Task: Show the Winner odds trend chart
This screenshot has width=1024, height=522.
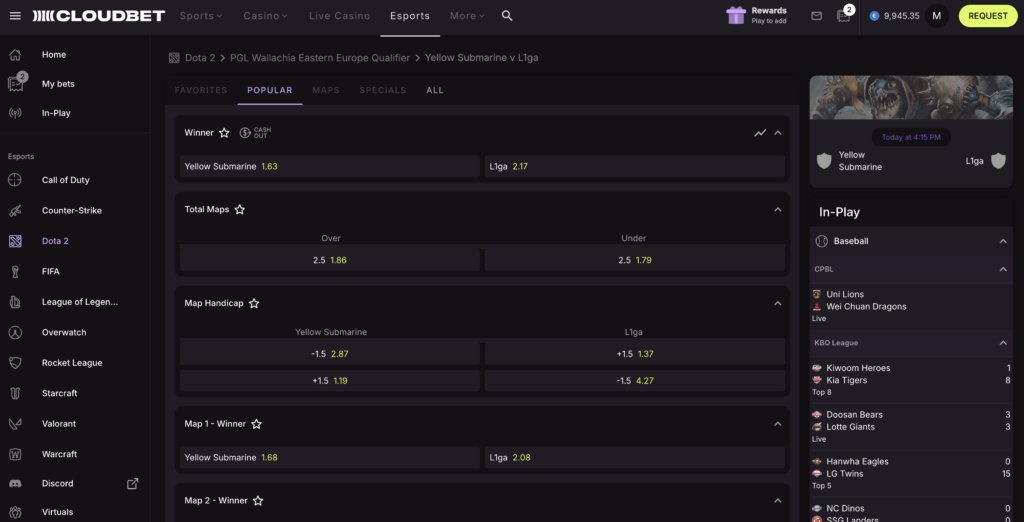Action: coord(760,133)
